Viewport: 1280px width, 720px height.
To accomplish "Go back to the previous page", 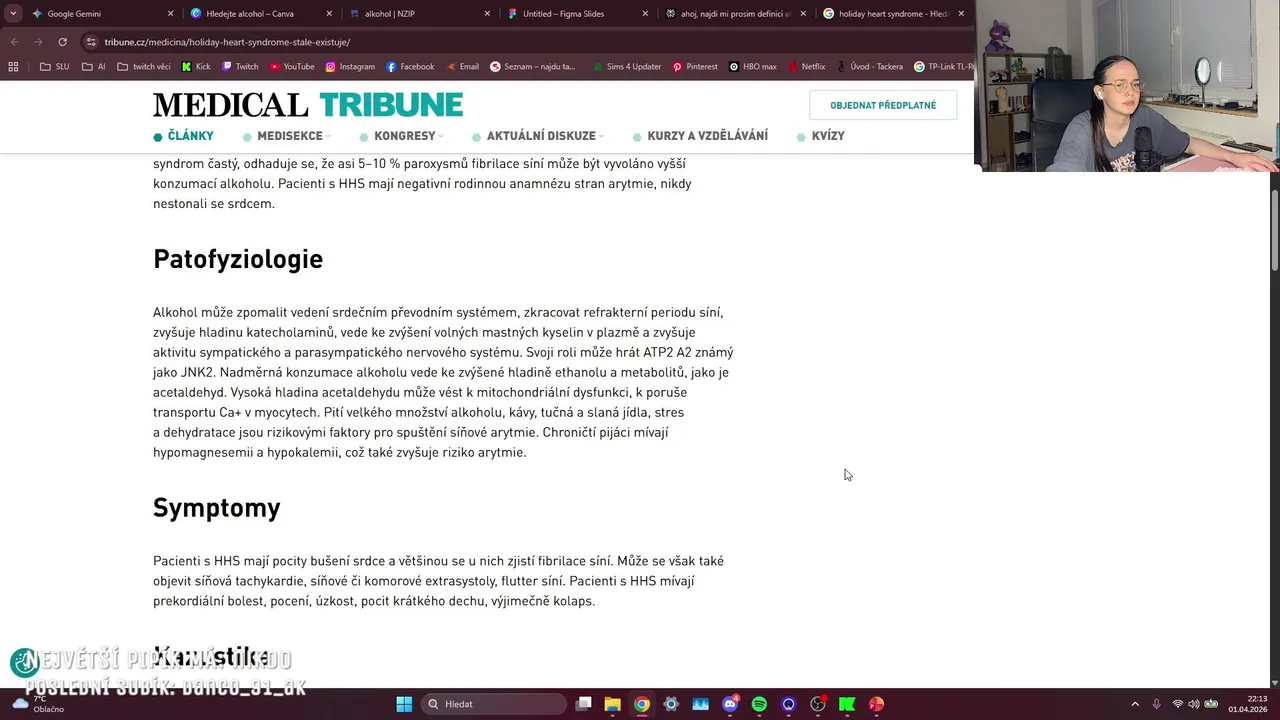I will pyautogui.click(x=14, y=42).
